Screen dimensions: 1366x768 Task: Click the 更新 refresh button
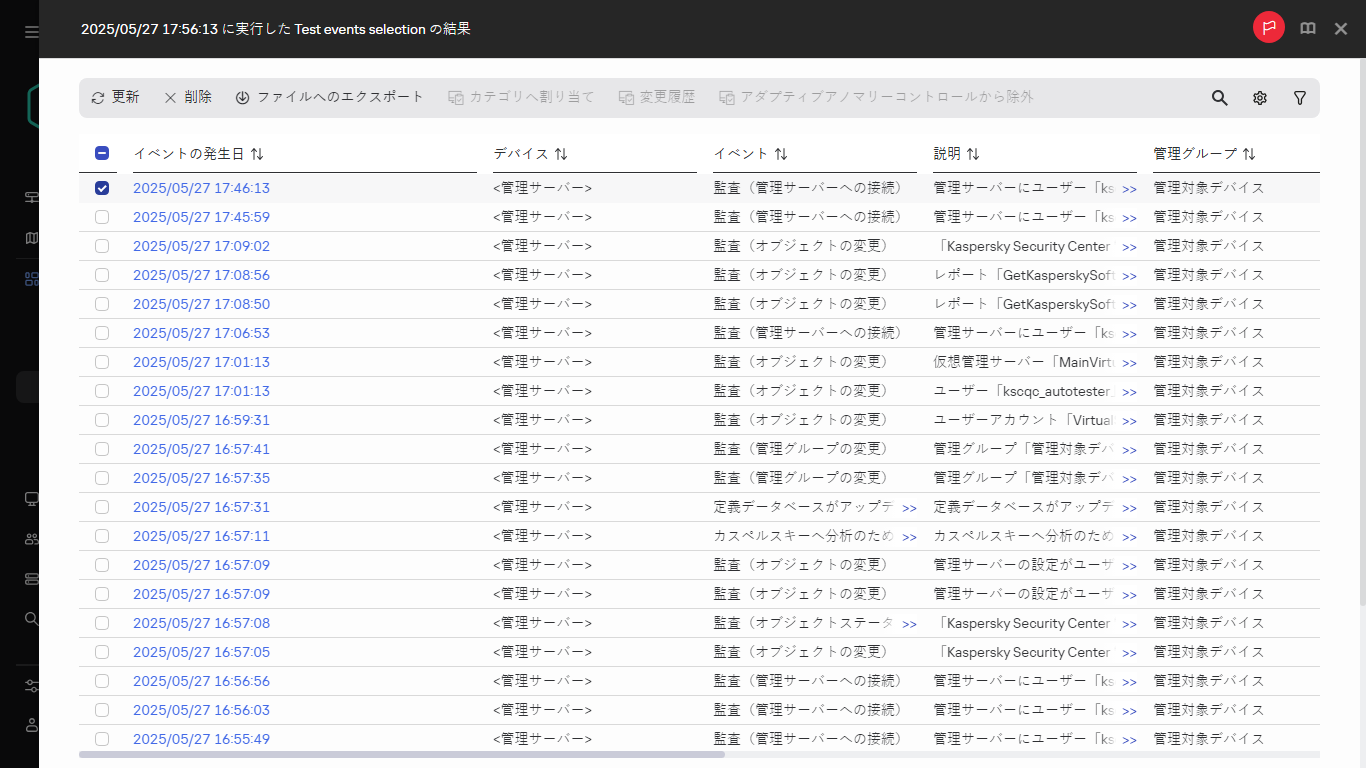(115, 97)
